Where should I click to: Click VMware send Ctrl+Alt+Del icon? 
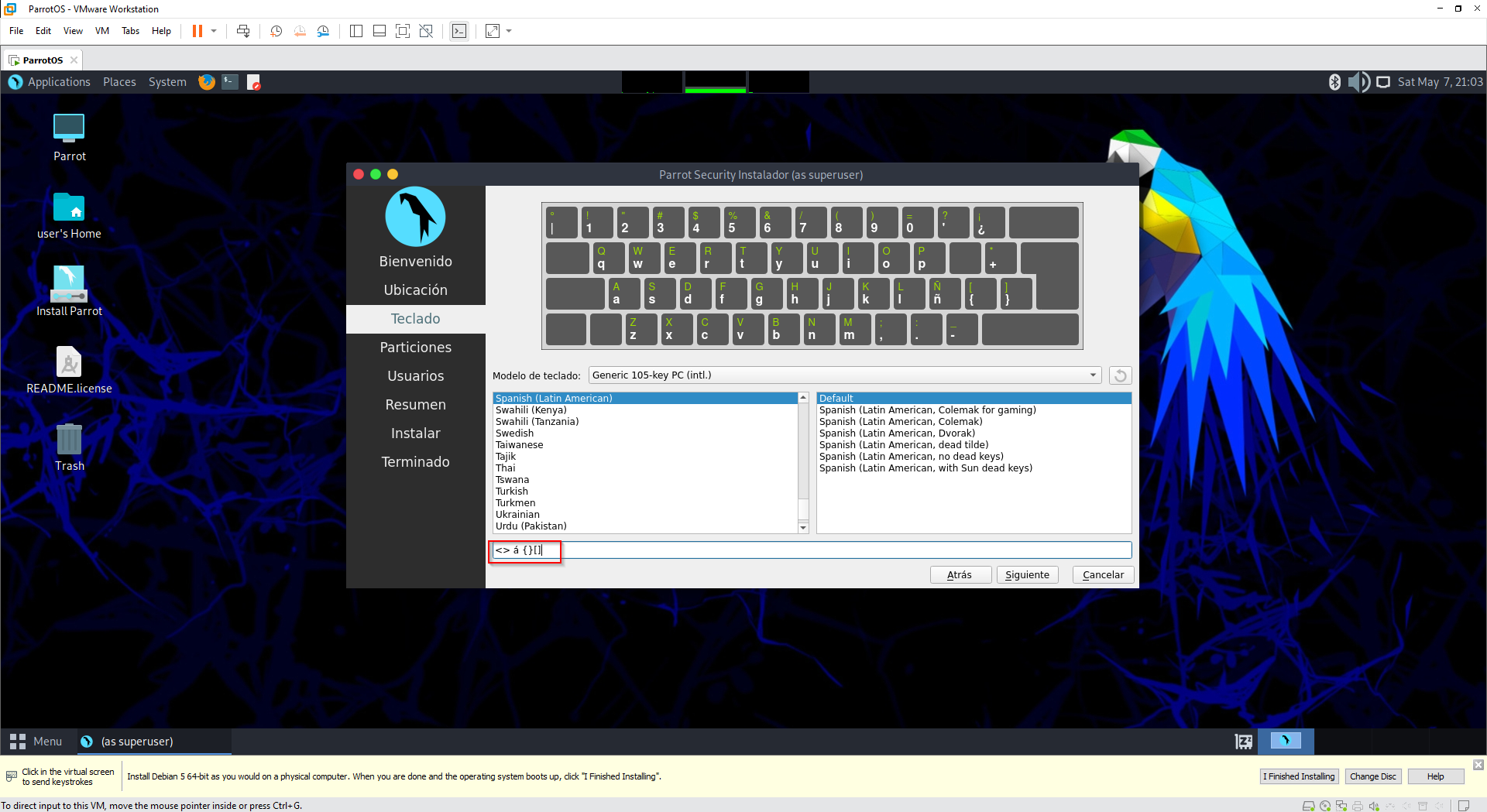pos(243,31)
